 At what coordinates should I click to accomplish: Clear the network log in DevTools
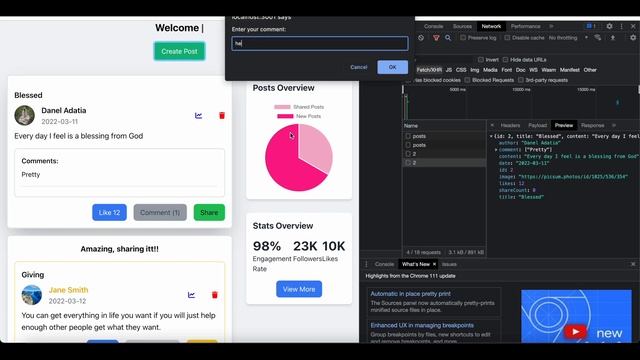pyautogui.click(x=421, y=38)
